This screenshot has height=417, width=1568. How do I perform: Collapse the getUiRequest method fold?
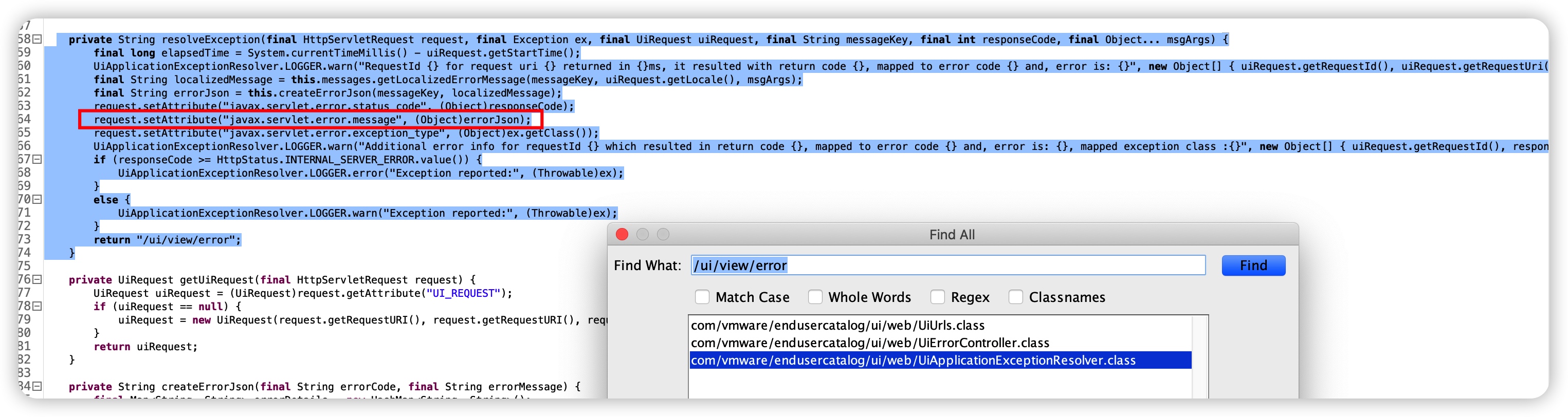pos(37,279)
